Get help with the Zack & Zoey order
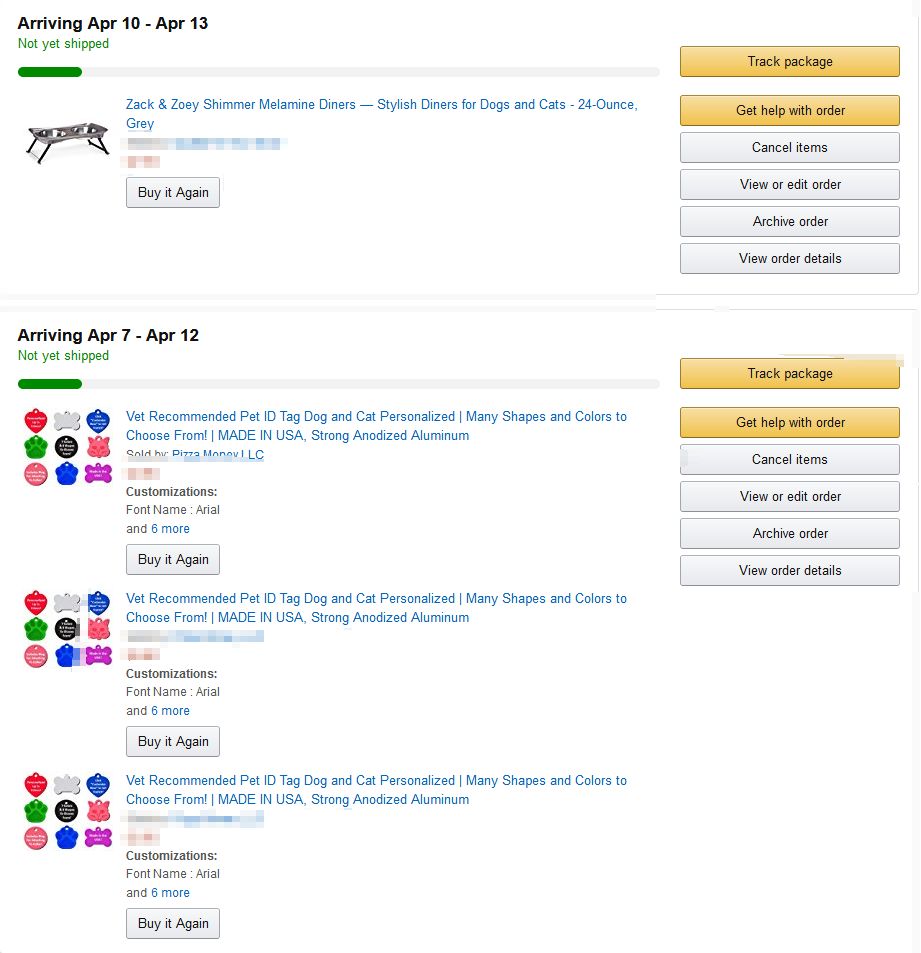921x953 pixels. click(790, 111)
